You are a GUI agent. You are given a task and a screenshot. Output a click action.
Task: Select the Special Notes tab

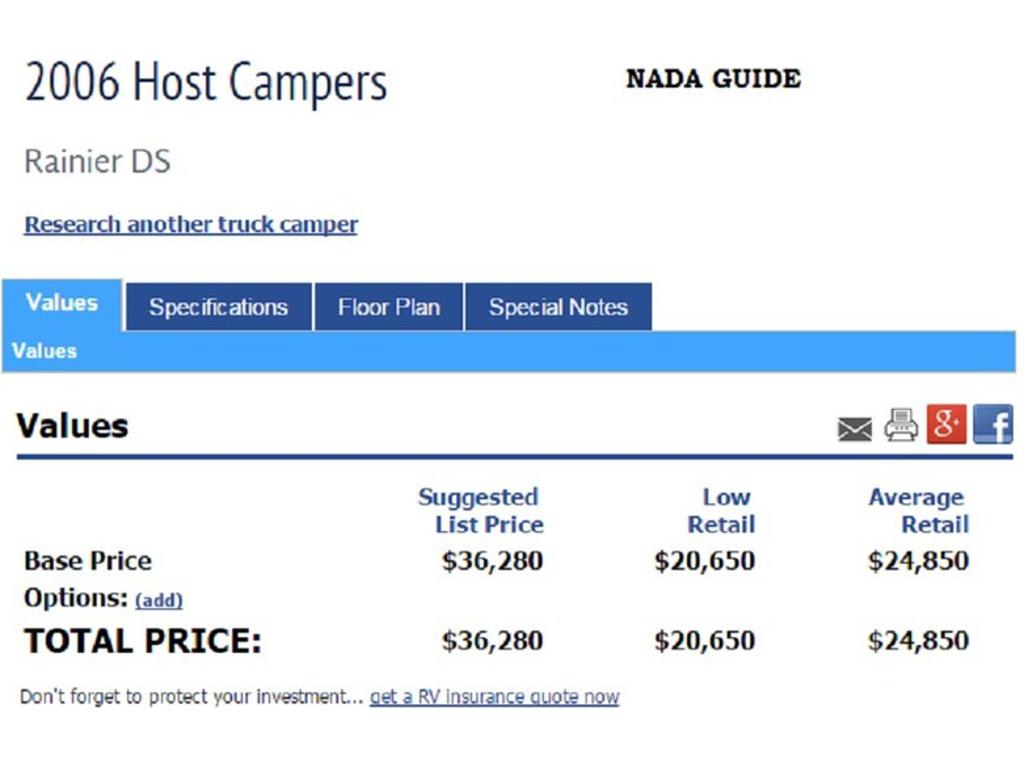coord(558,307)
